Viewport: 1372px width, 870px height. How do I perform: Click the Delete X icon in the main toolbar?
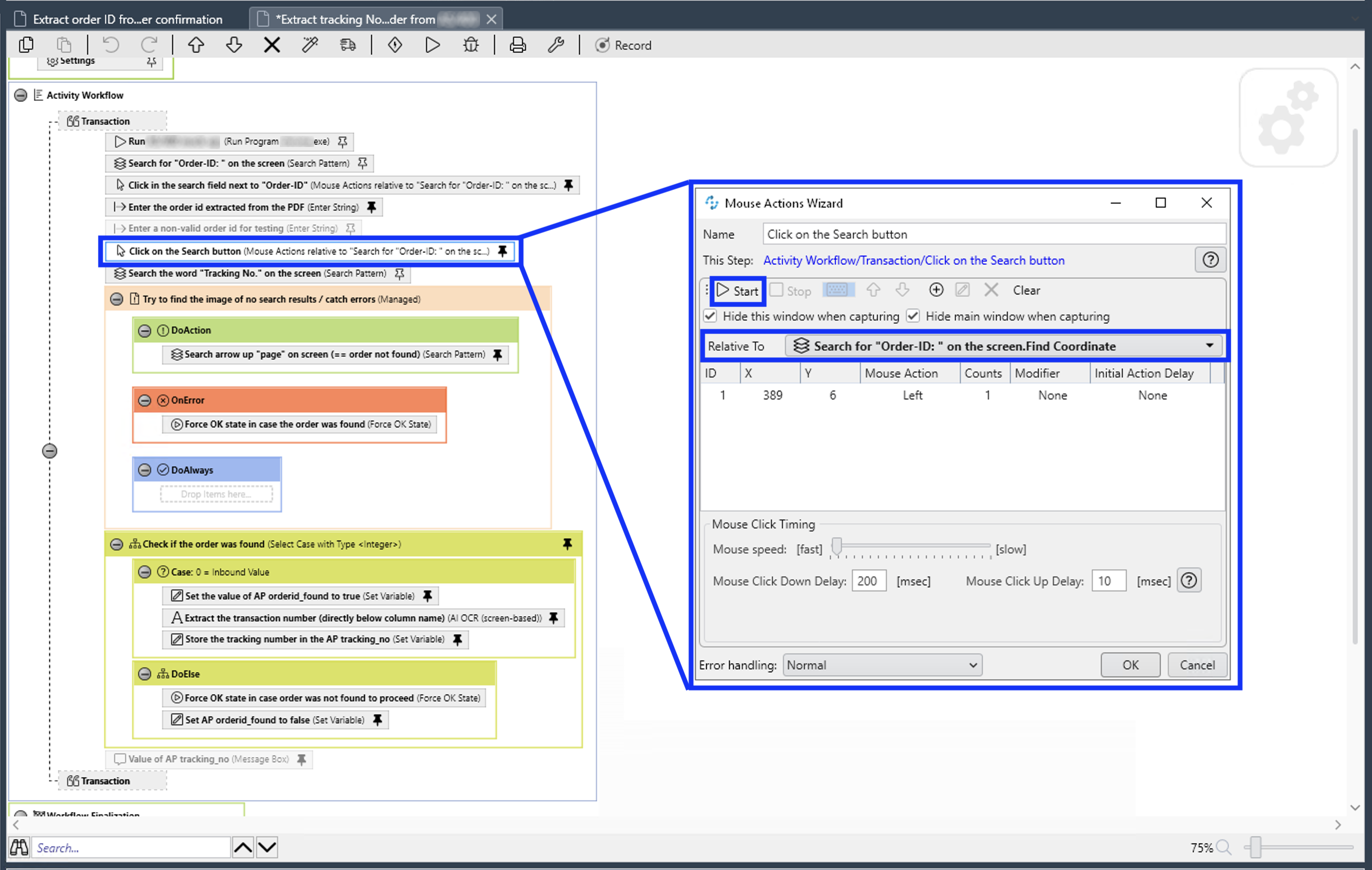click(x=272, y=44)
